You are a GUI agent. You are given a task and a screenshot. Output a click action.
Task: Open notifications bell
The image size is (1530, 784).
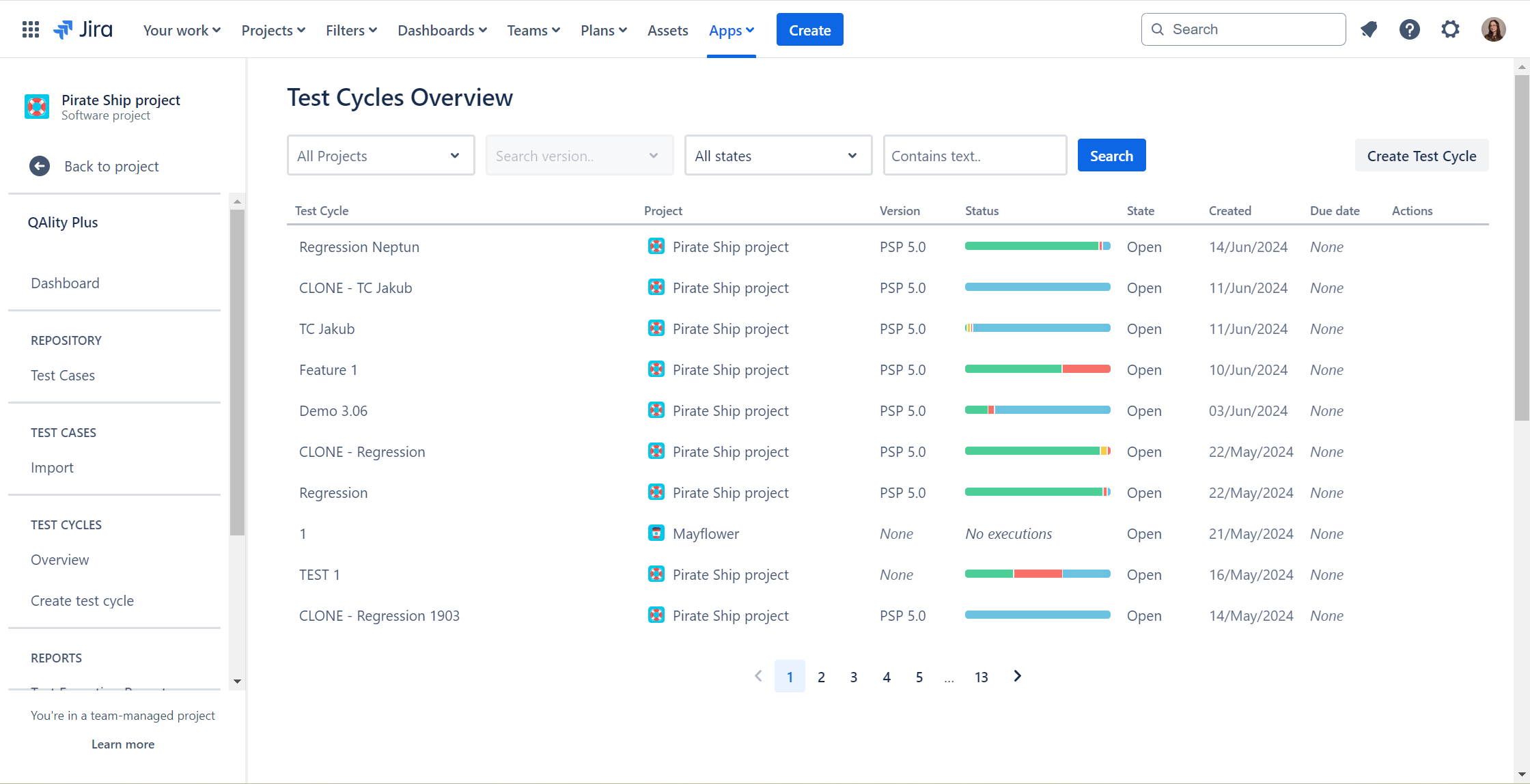(x=1369, y=29)
